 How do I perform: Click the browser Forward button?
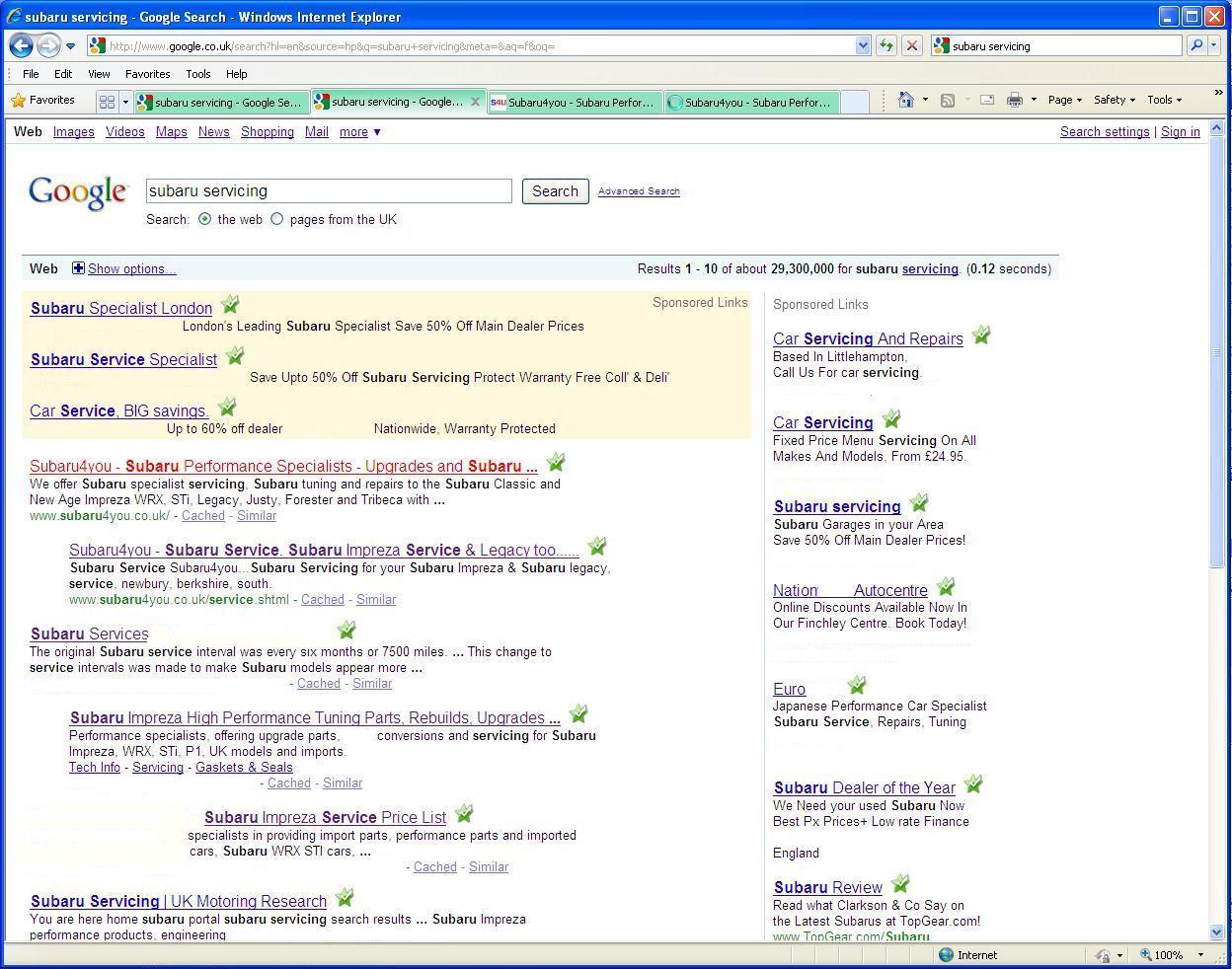(x=47, y=45)
